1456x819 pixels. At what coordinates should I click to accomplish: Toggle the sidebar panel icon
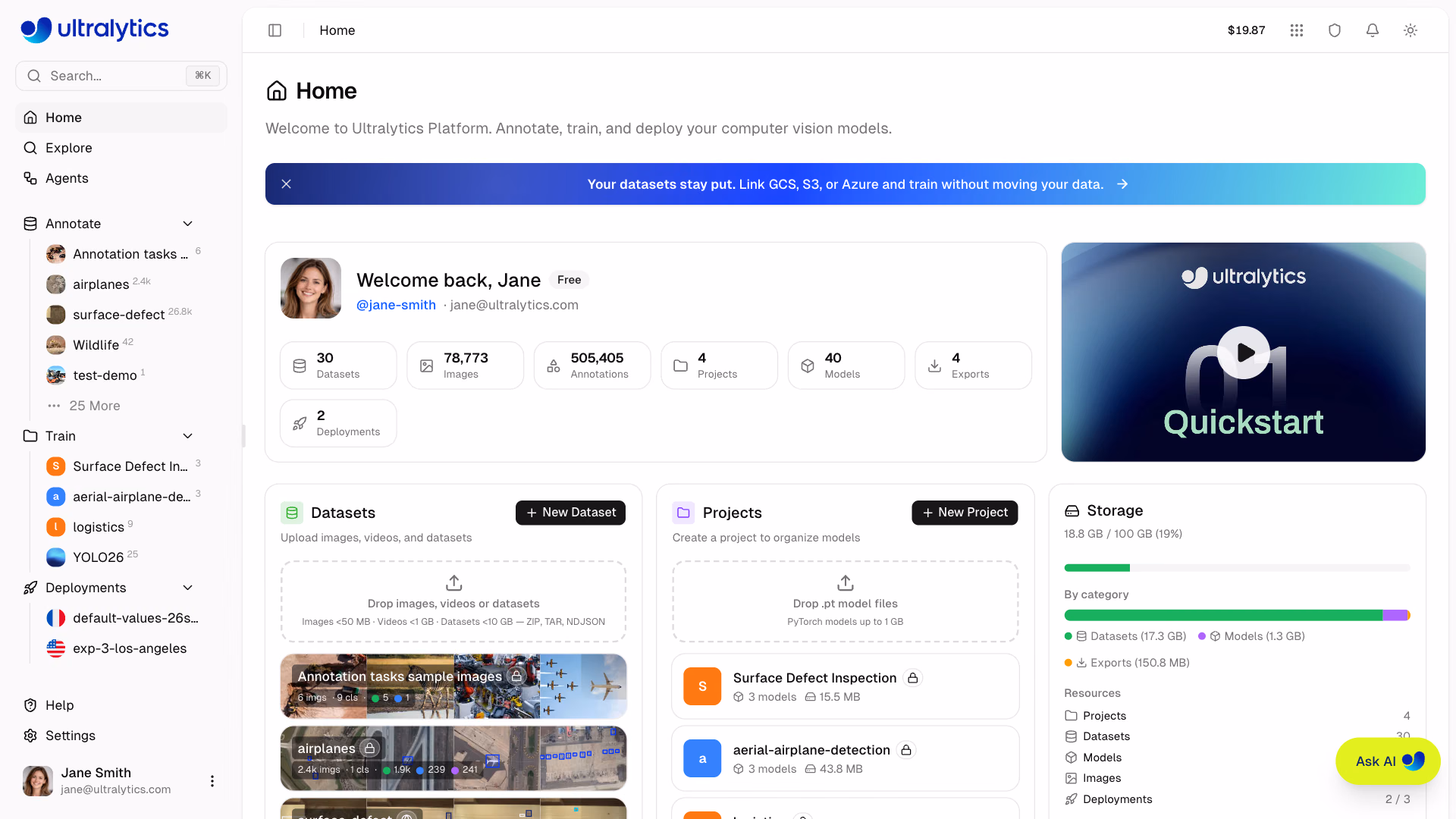tap(275, 30)
